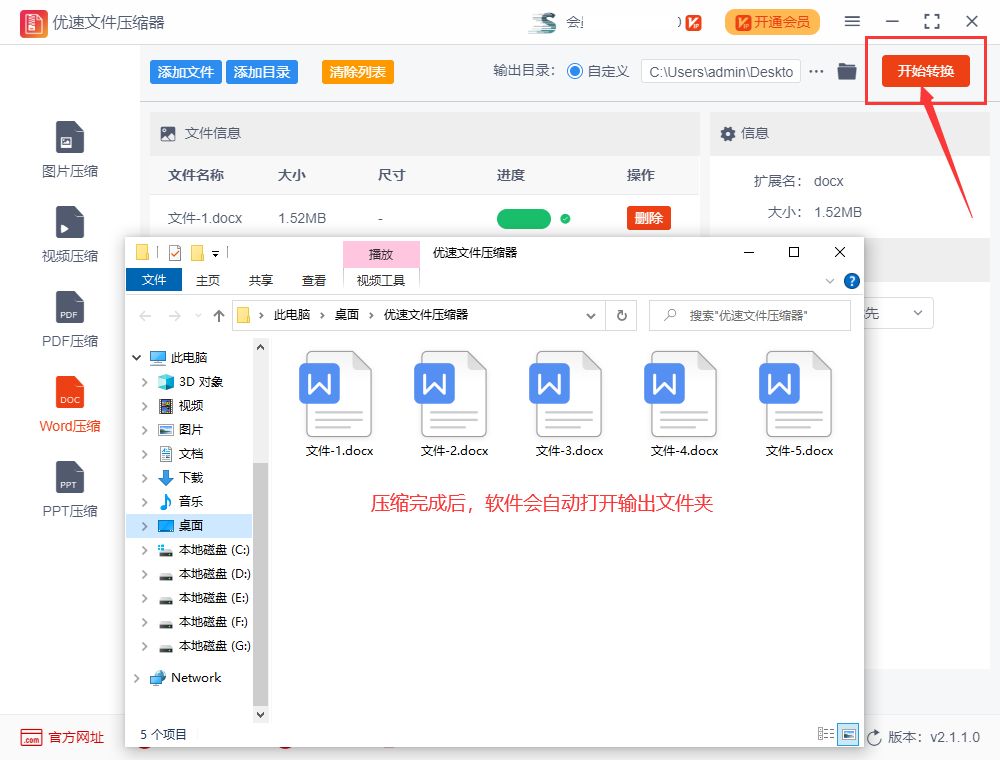Screen dimensions: 1000x760
Task: Go forward in Explorer navigation
Action: [x=174, y=316]
